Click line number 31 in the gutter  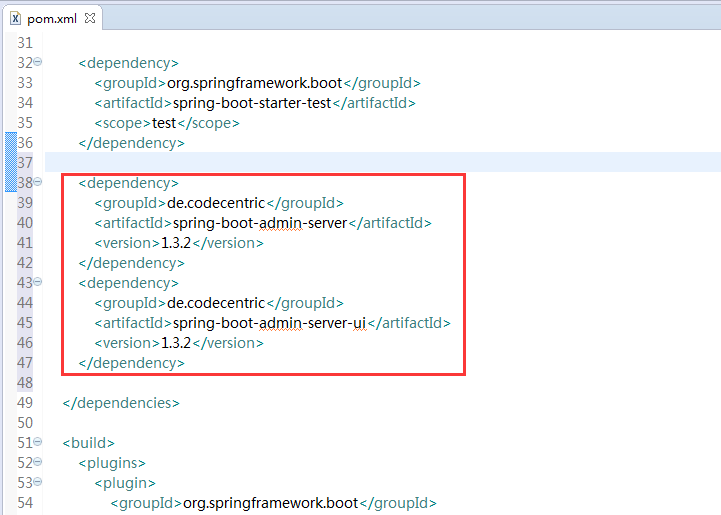(x=25, y=43)
